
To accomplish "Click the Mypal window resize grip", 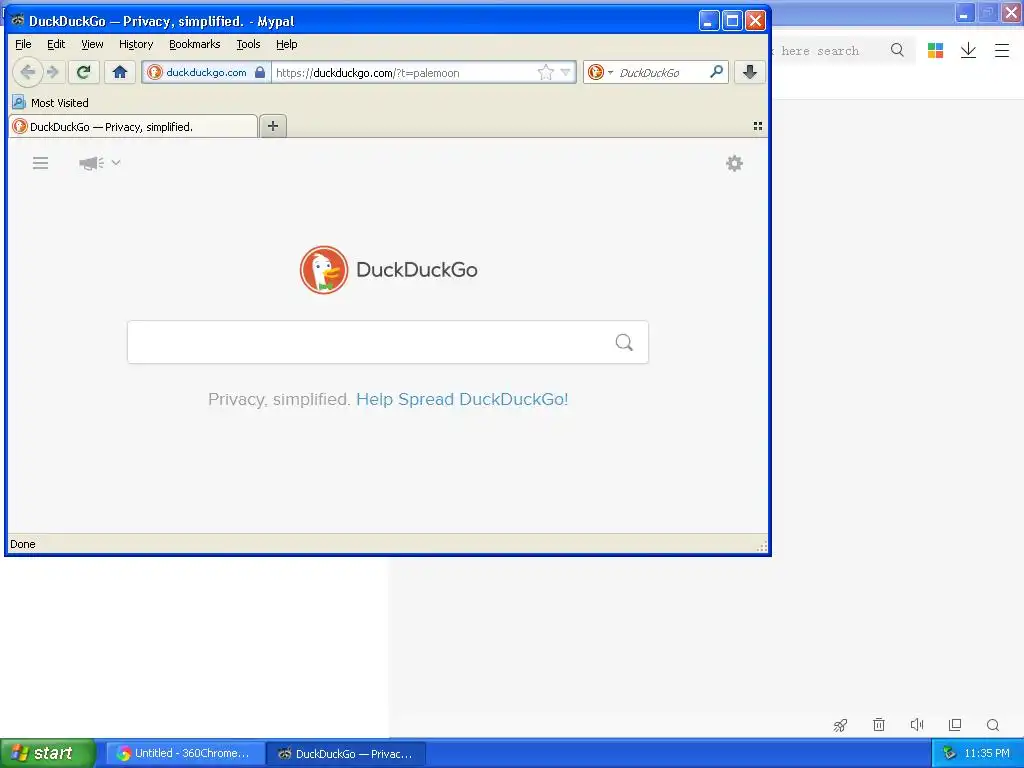I will click(761, 547).
